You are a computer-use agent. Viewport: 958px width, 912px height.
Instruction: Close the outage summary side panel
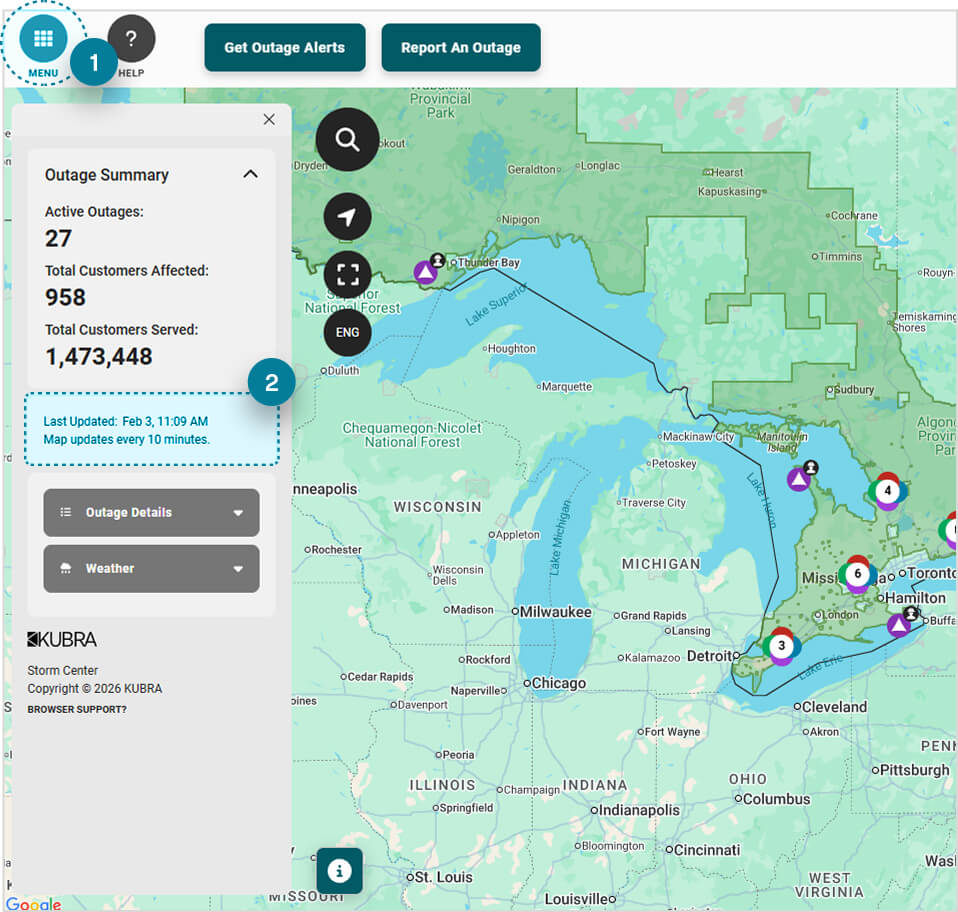coord(268,119)
